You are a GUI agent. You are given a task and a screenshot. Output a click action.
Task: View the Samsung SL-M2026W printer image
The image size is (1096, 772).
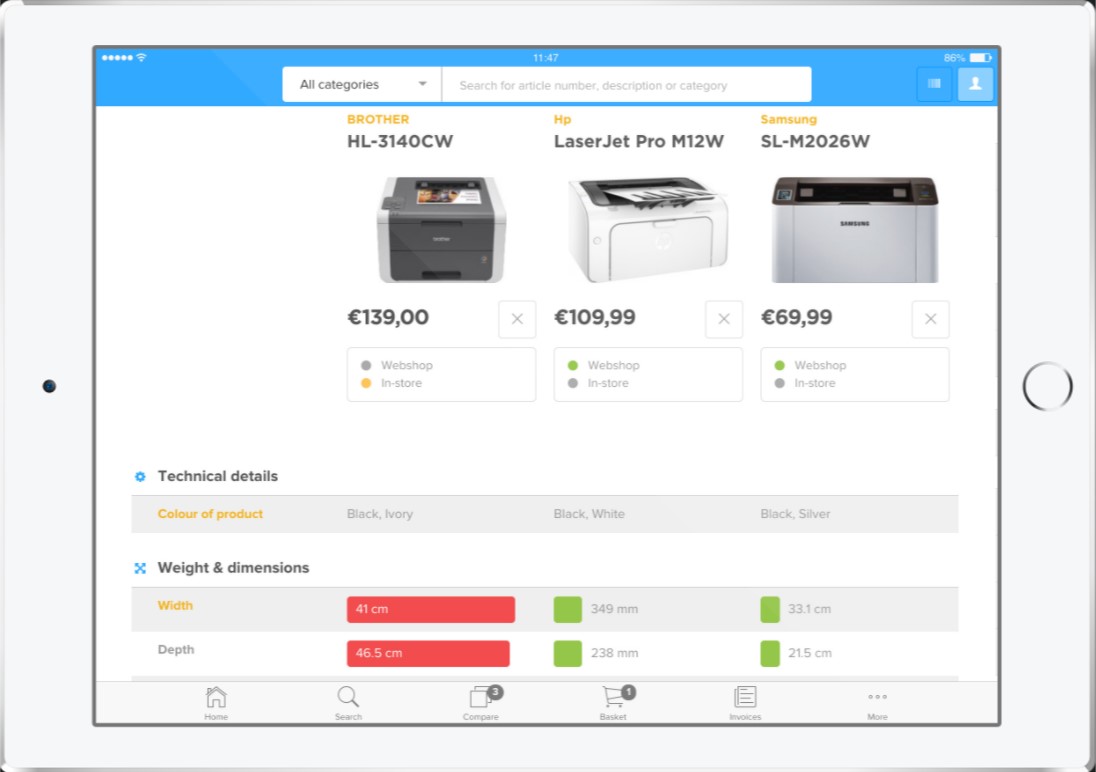pyautogui.click(x=855, y=229)
